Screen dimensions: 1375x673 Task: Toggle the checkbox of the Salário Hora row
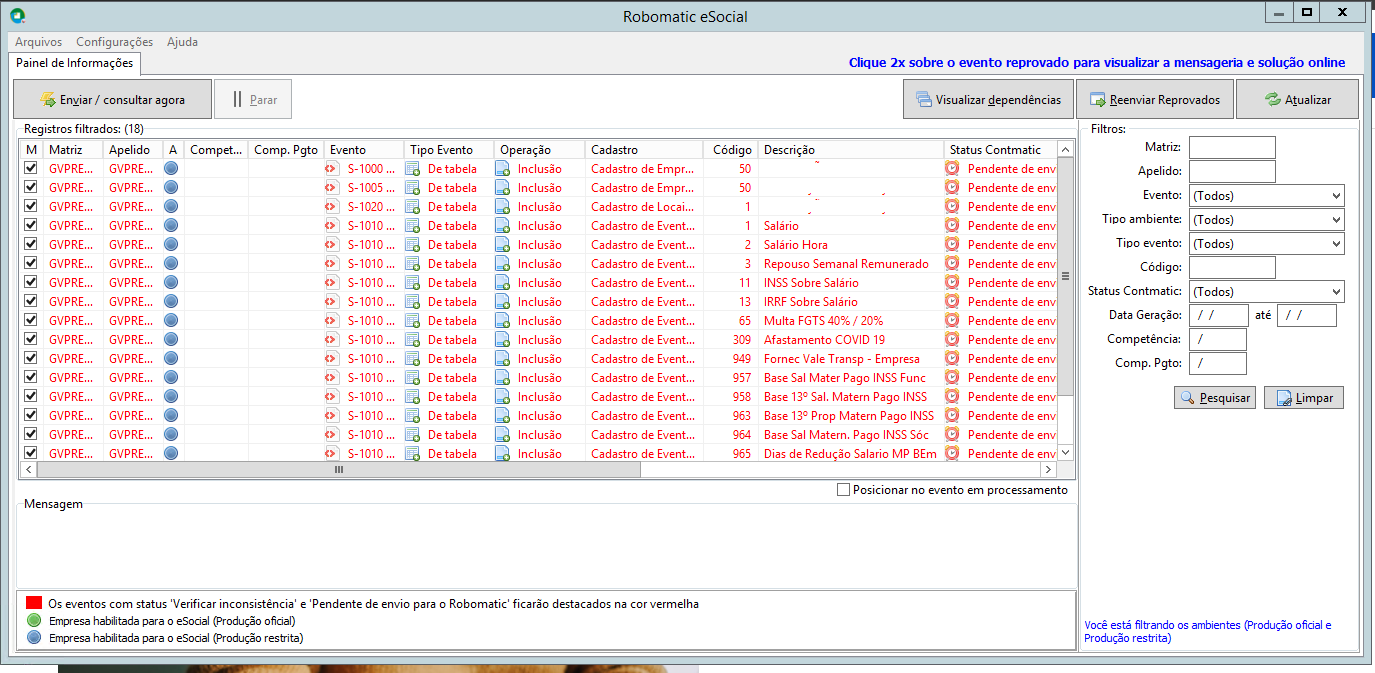[x=31, y=245]
